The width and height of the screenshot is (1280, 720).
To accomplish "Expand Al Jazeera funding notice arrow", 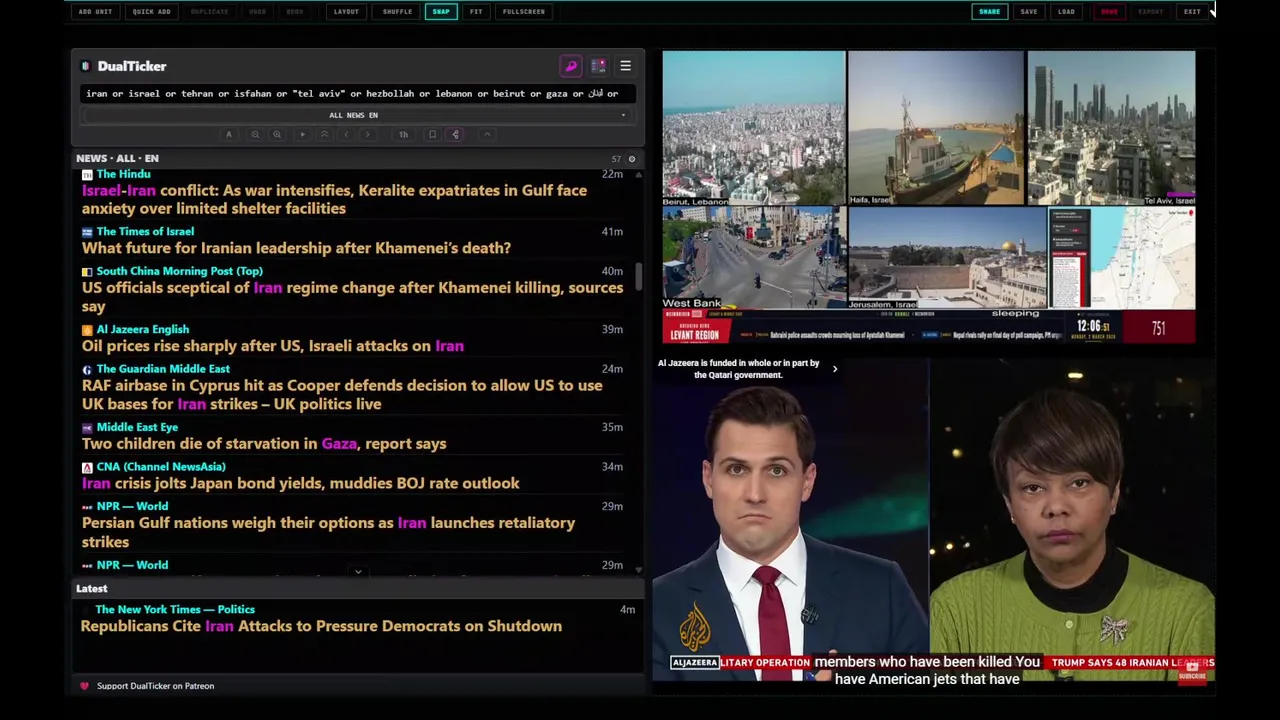I will [x=835, y=369].
